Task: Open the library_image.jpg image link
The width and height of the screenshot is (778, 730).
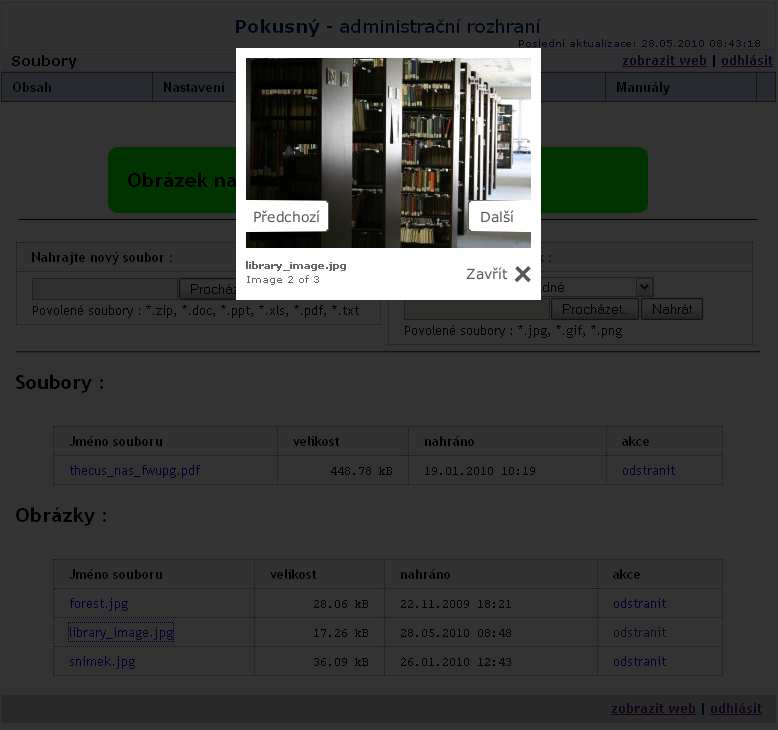Action: click(121, 633)
